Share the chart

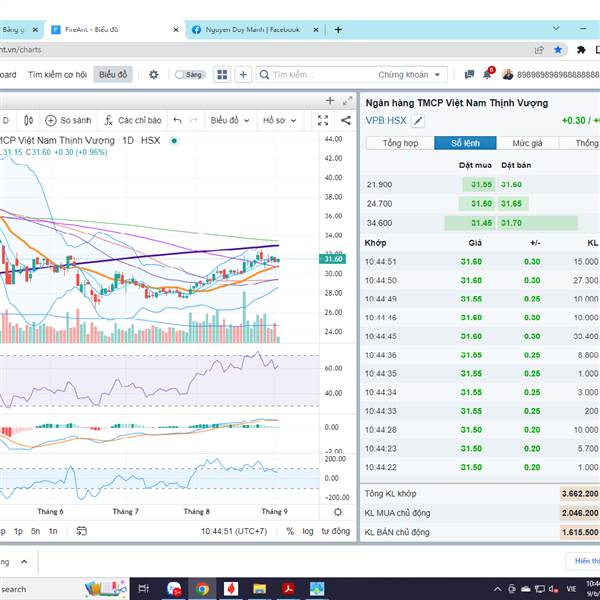(x=346, y=121)
